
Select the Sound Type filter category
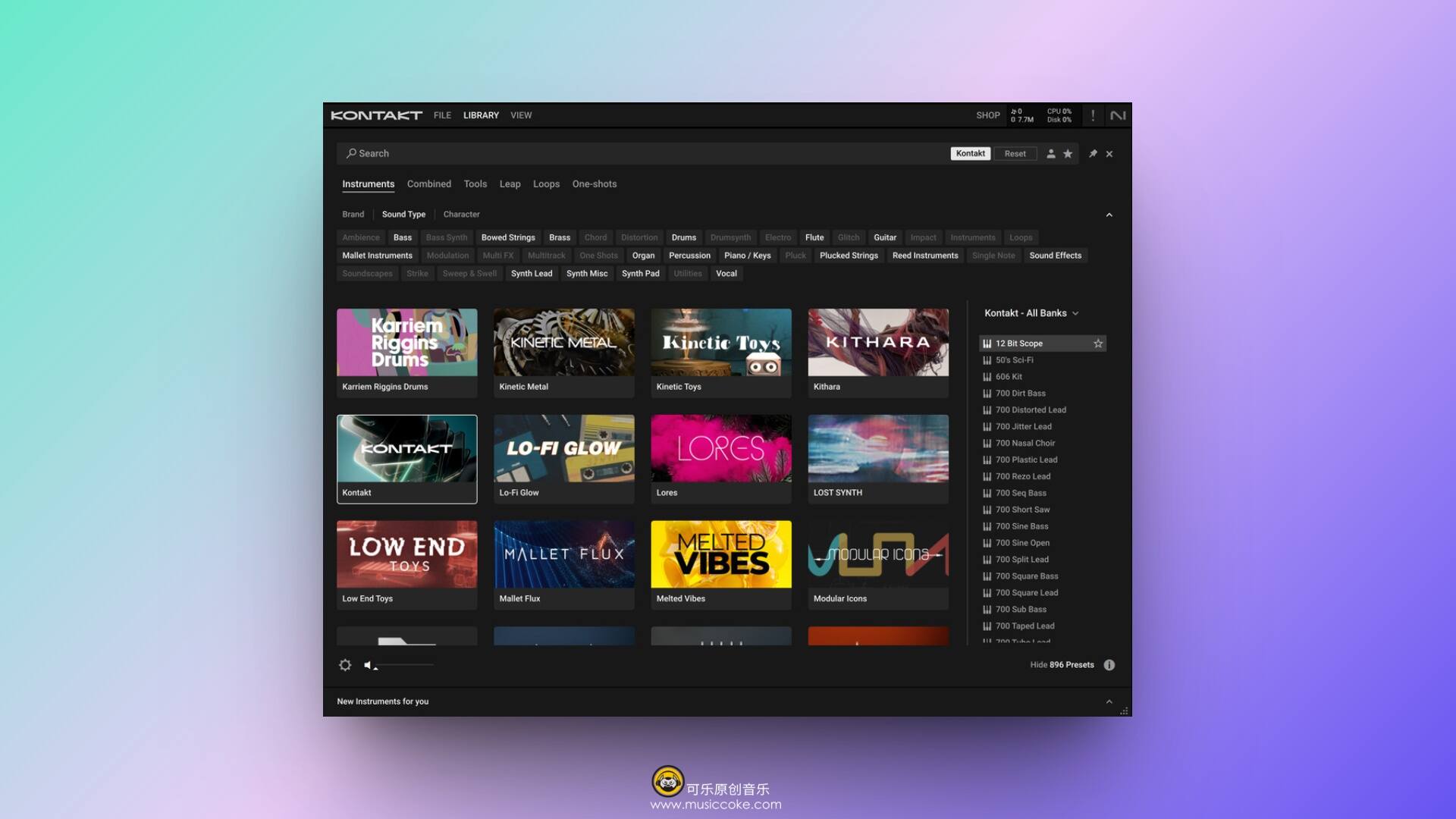403,215
